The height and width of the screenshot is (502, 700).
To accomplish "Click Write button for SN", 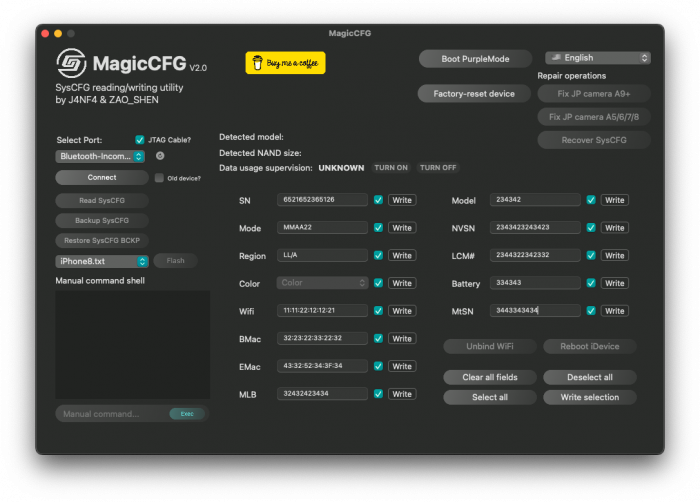I will [x=402, y=200].
